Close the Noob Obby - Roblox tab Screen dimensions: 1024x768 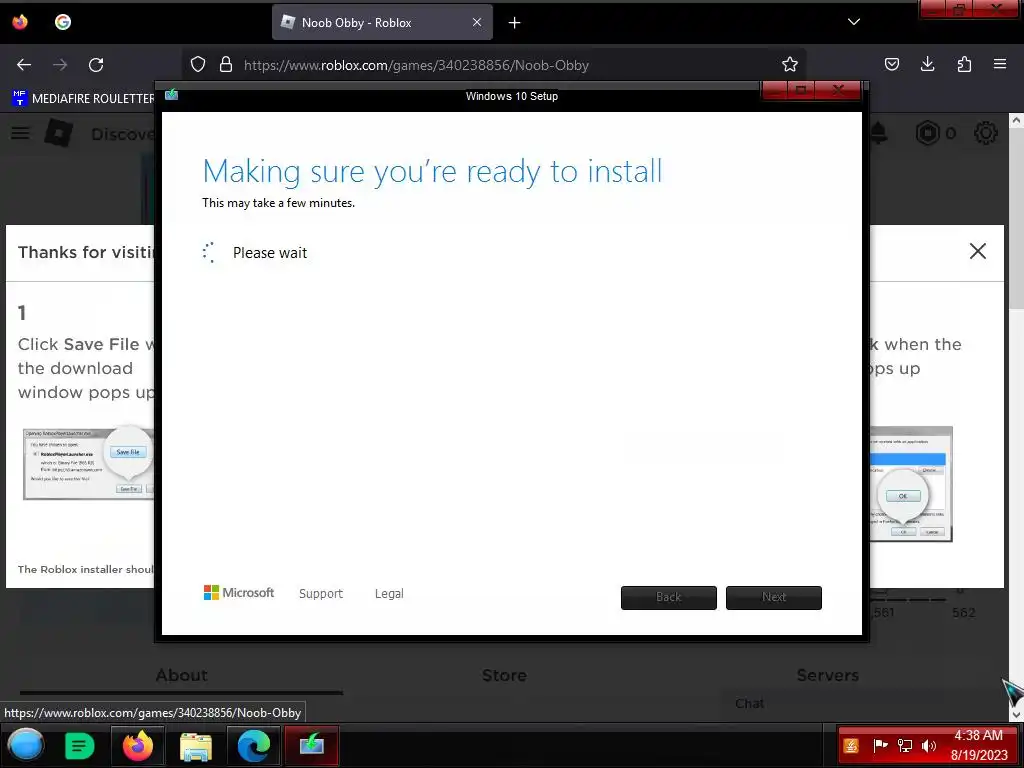coord(477,23)
